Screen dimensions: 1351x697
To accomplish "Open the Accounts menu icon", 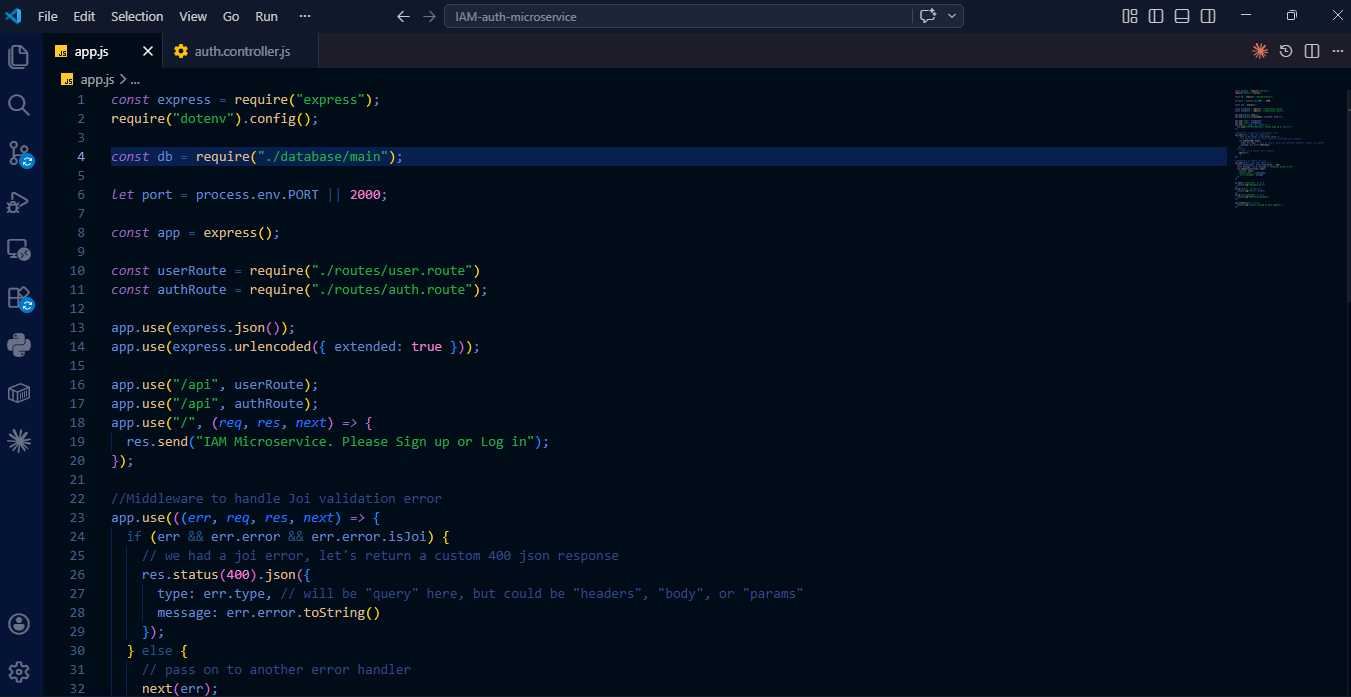I will [18, 624].
